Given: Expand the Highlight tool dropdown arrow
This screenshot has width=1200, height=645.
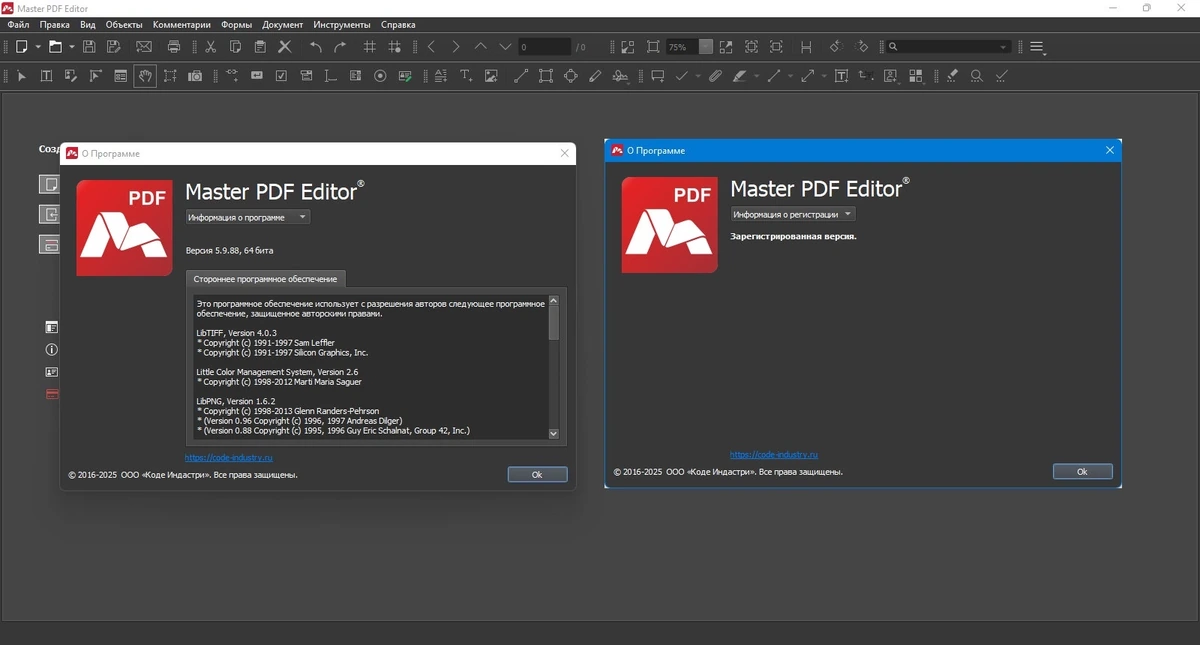Looking at the screenshot, I should 756,76.
